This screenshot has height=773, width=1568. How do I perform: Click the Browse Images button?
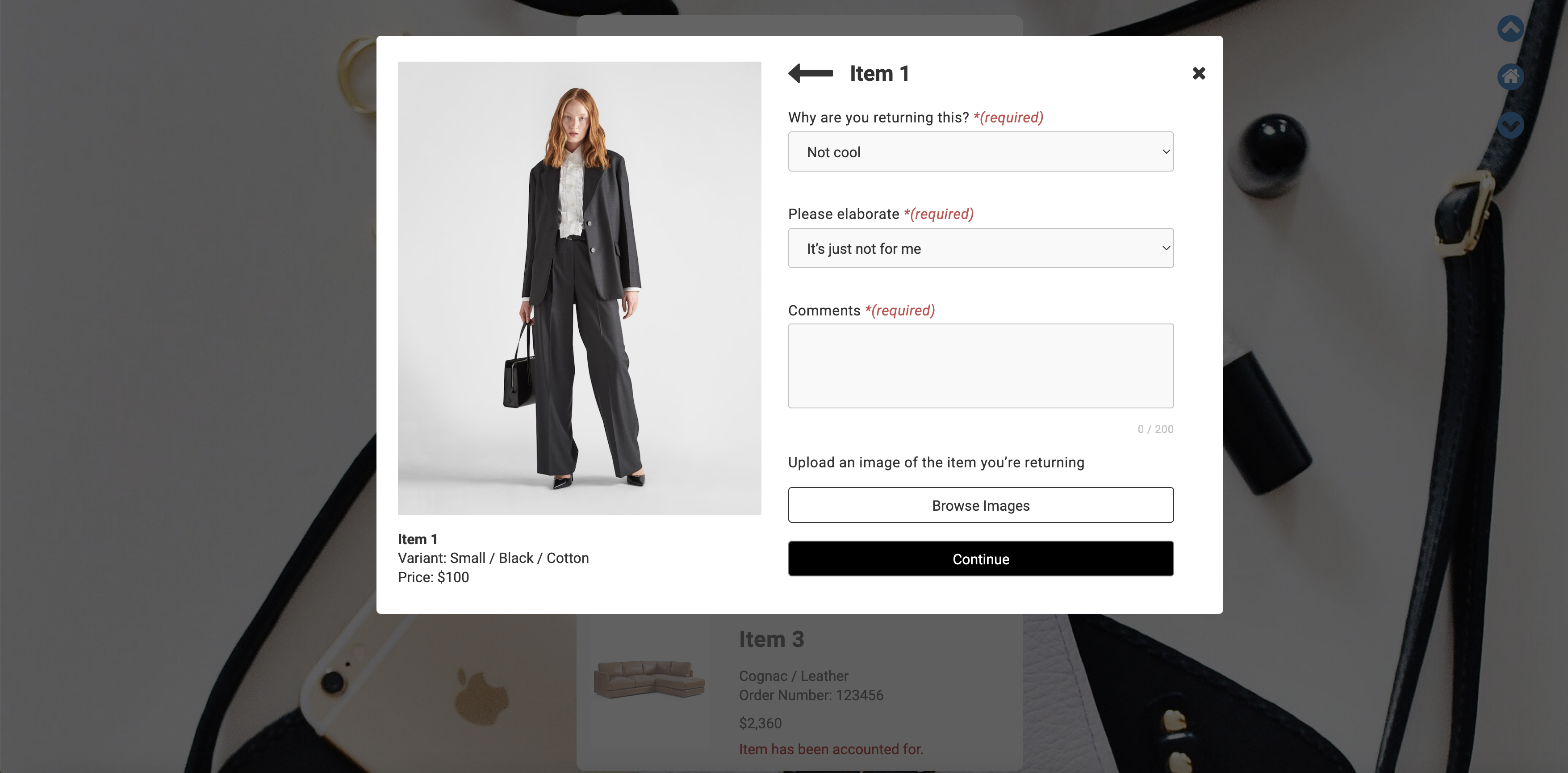tap(981, 505)
